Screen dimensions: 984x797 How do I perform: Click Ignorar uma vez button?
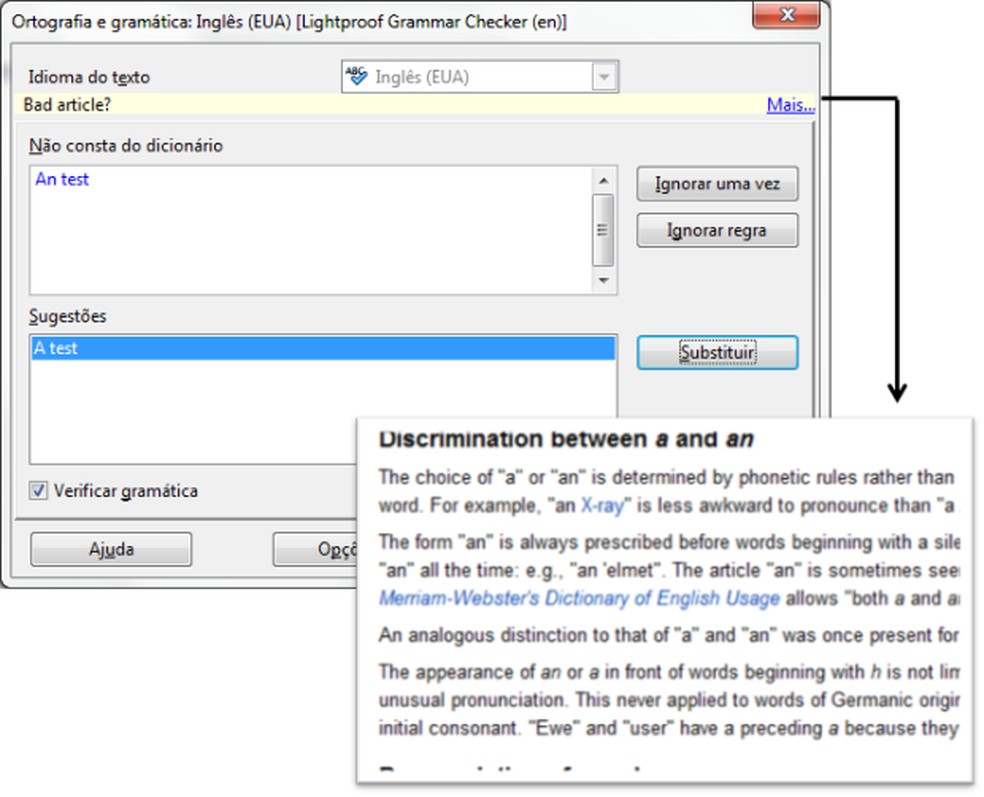click(x=717, y=184)
